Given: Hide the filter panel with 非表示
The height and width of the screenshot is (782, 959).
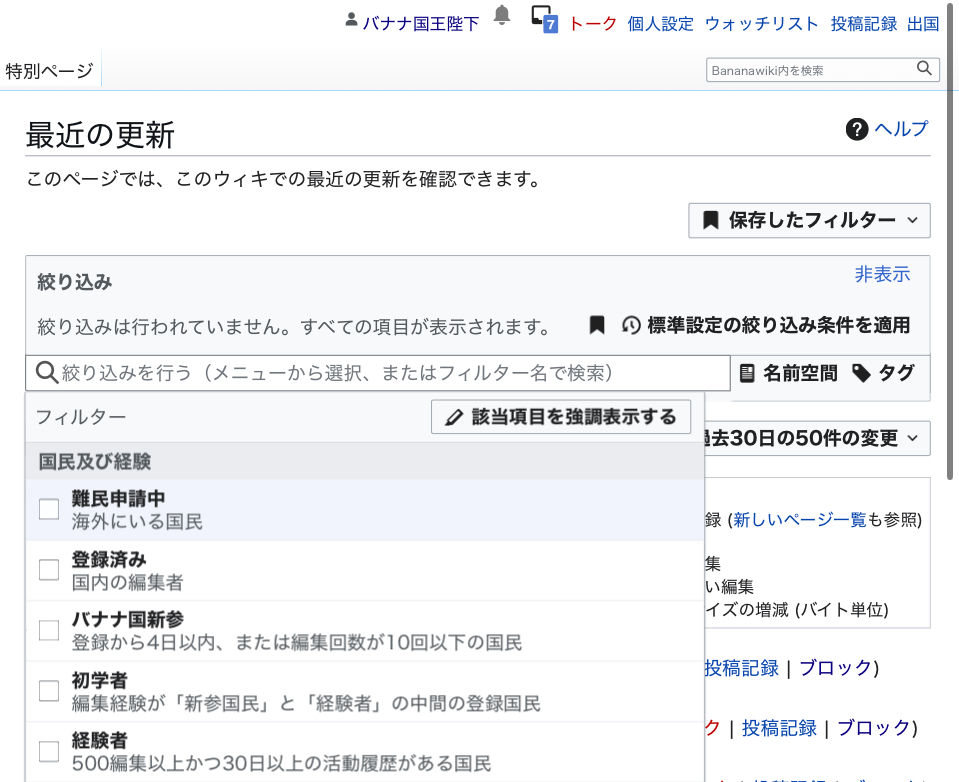Looking at the screenshot, I should [883, 274].
